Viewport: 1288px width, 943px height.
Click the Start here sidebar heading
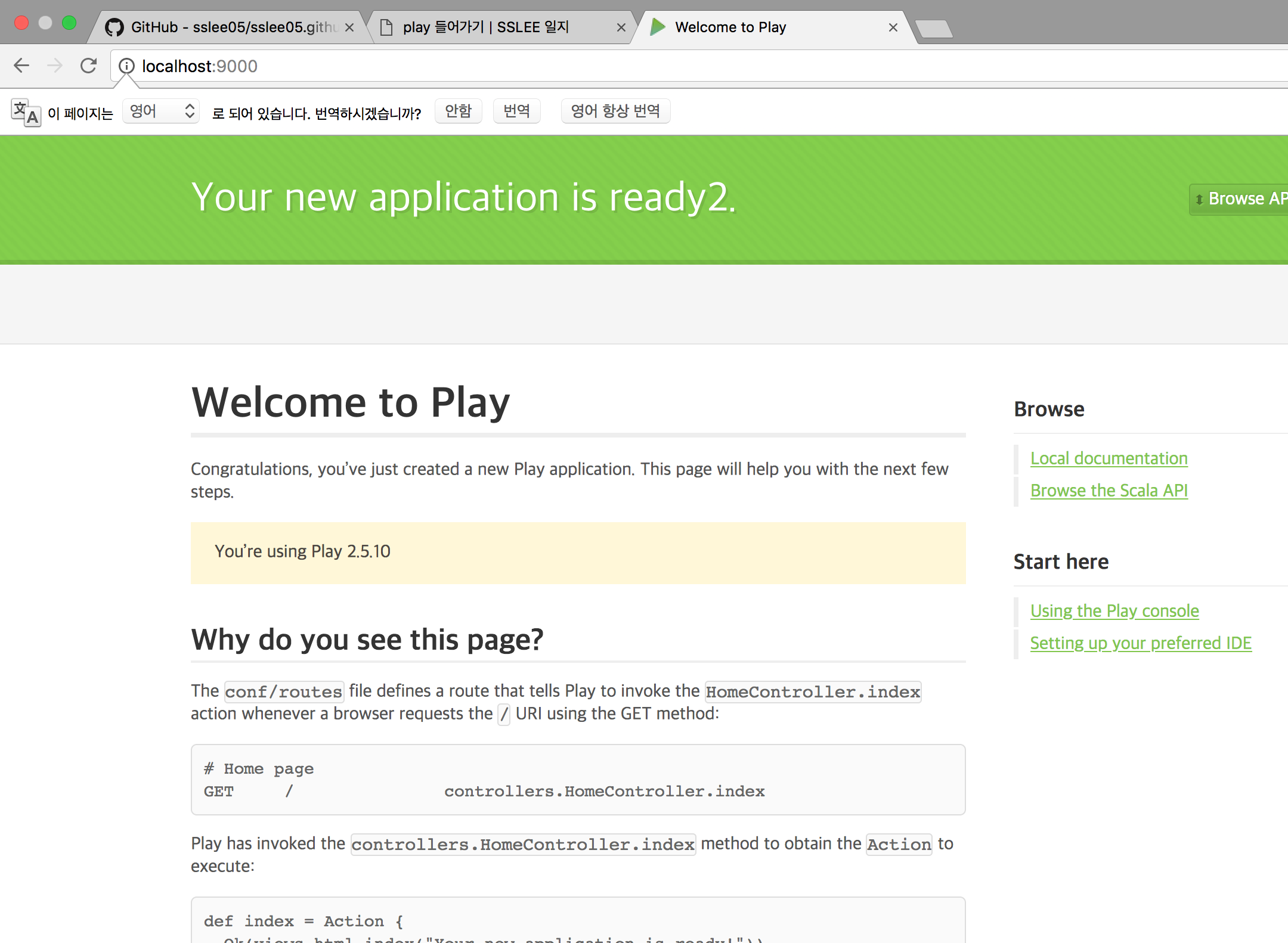tap(1061, 562)
